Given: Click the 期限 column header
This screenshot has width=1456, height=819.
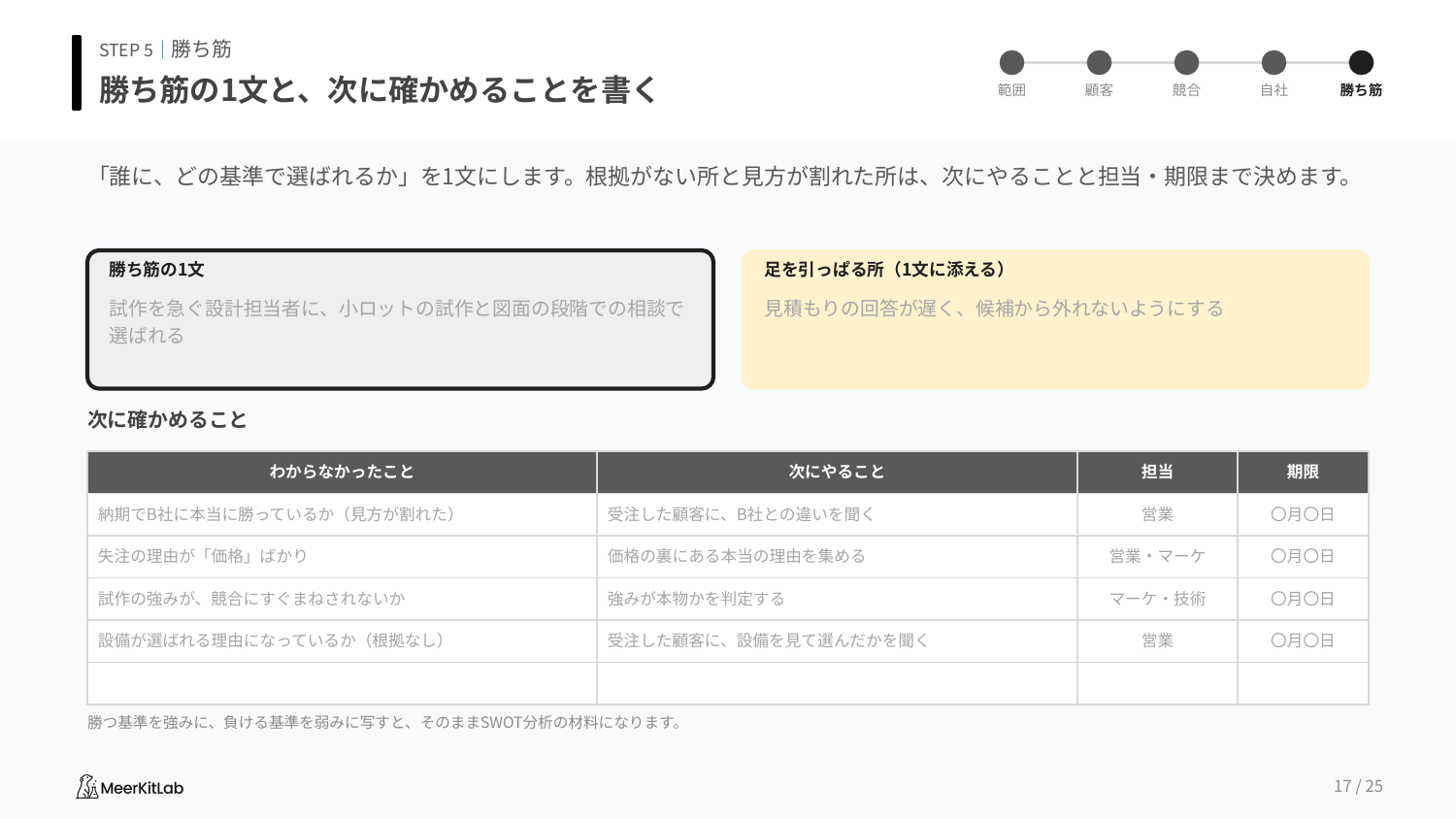Looking at the screenshot, I should [1303, 472].
